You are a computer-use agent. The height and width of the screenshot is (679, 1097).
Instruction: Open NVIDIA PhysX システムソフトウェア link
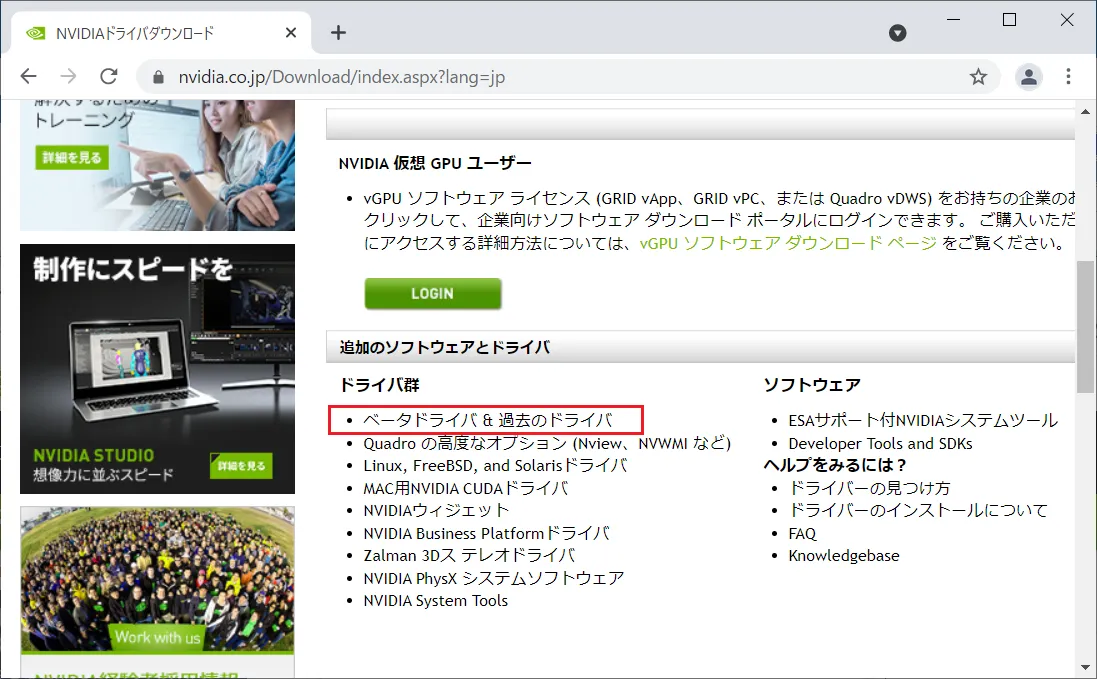(493, 578)
